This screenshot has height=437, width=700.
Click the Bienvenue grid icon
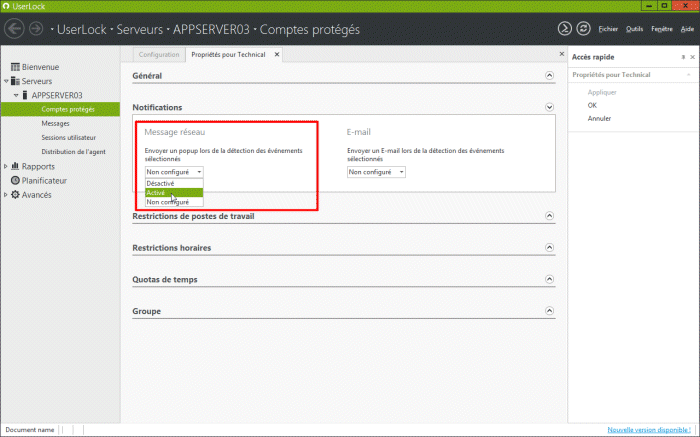coord(15,67)
